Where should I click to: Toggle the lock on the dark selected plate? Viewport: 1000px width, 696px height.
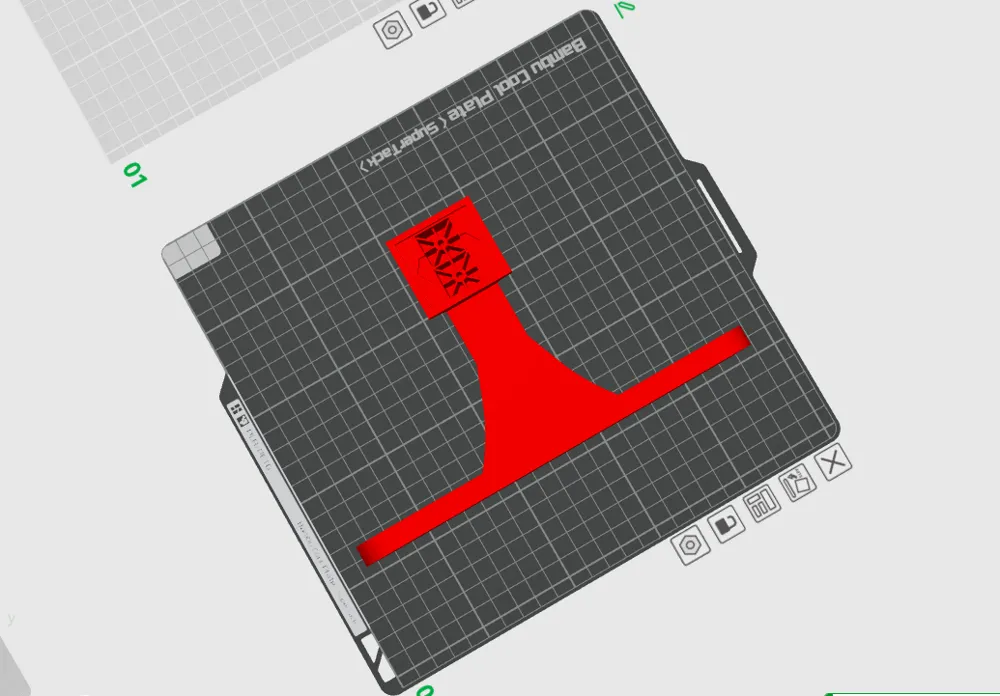pos(726,524)
